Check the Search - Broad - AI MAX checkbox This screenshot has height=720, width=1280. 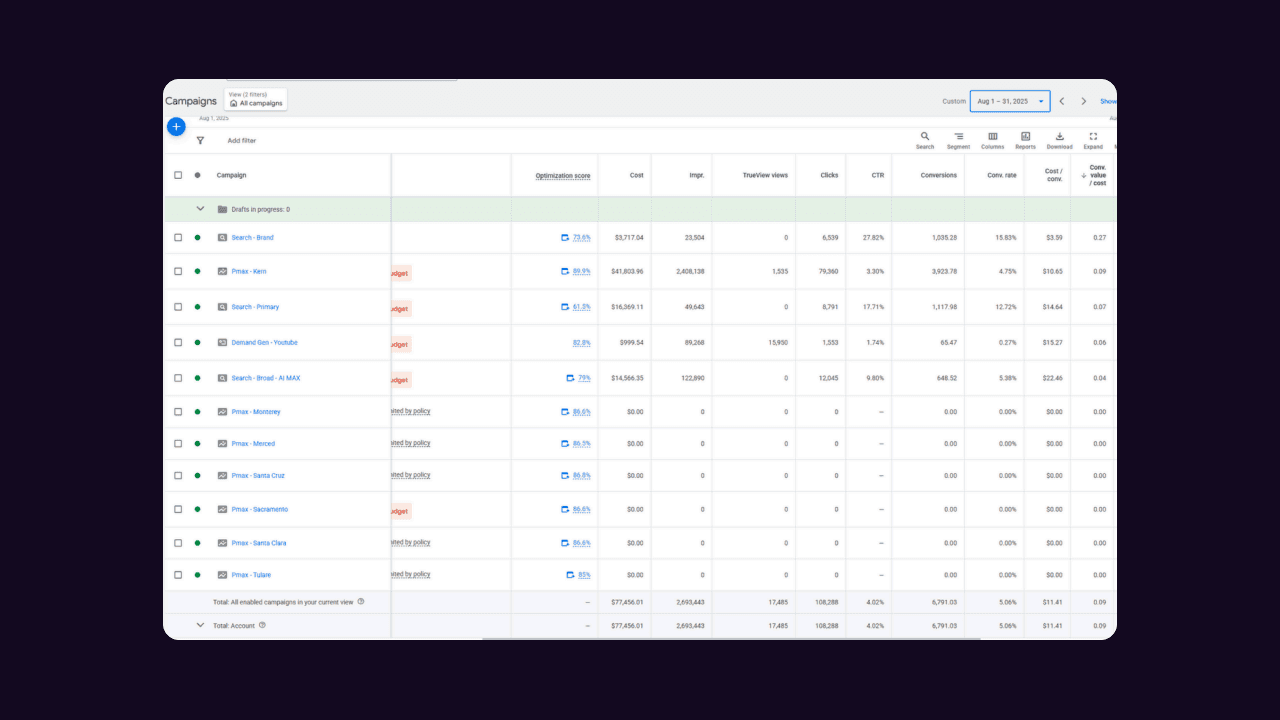178,378
